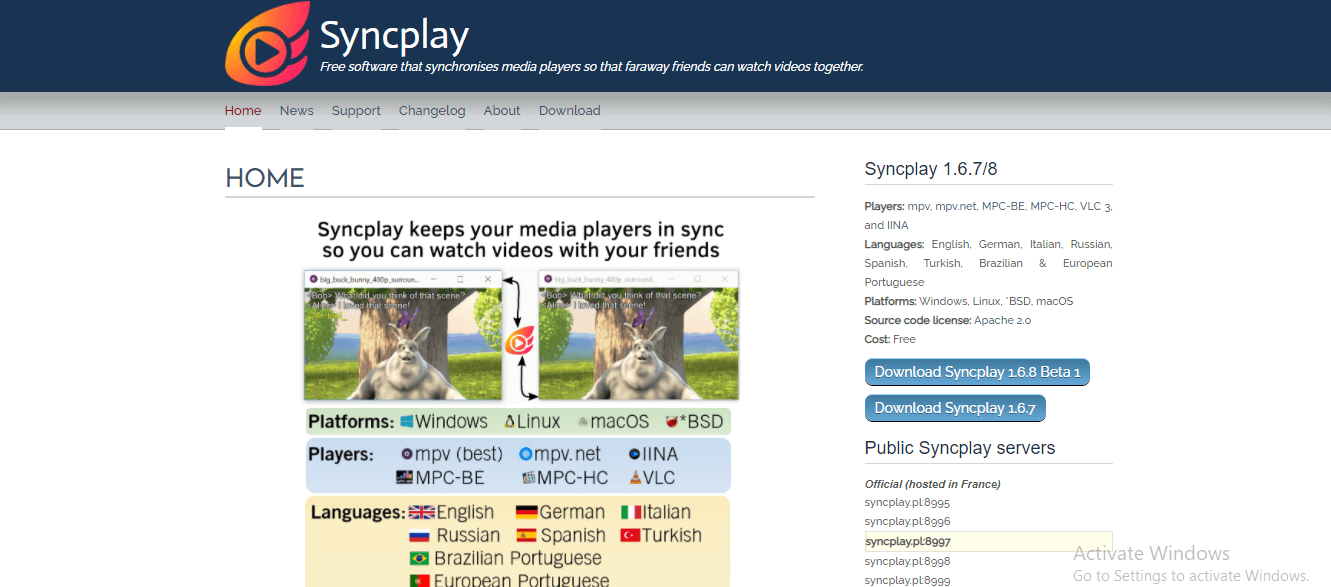
Task: Navigate to the Download page
Action: pos(570,111)
